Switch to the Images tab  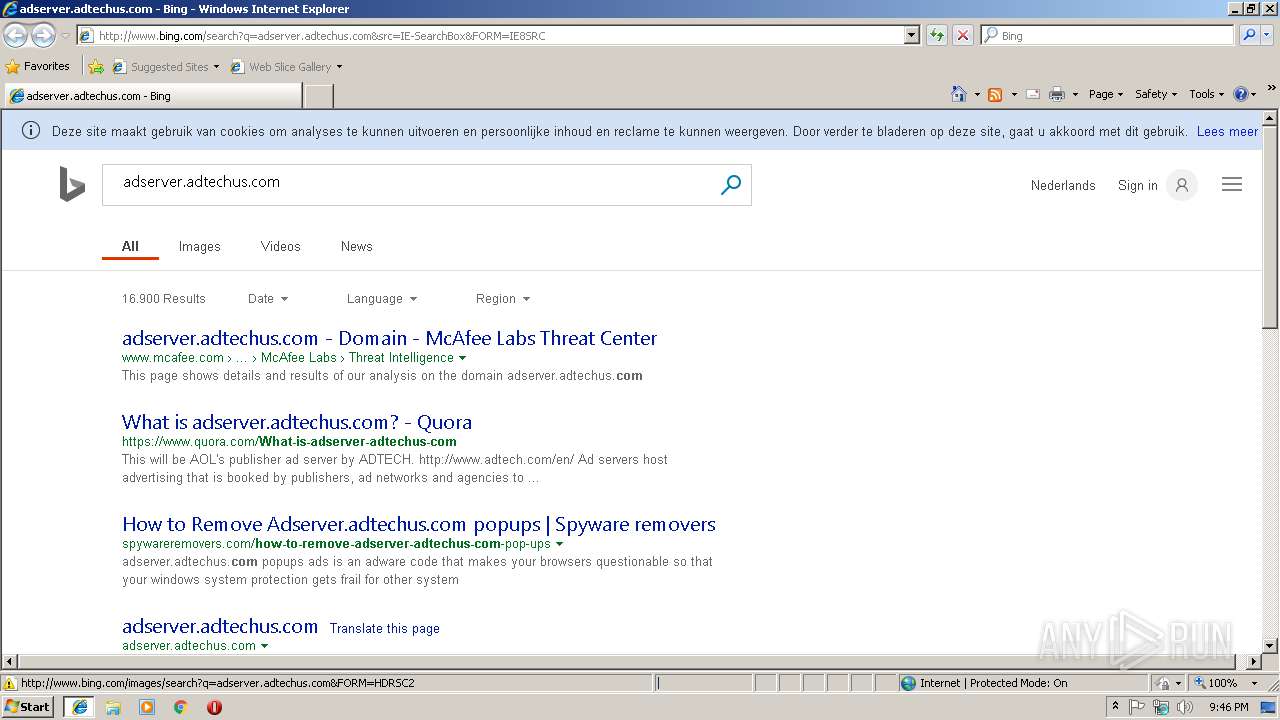coord(199,246)
